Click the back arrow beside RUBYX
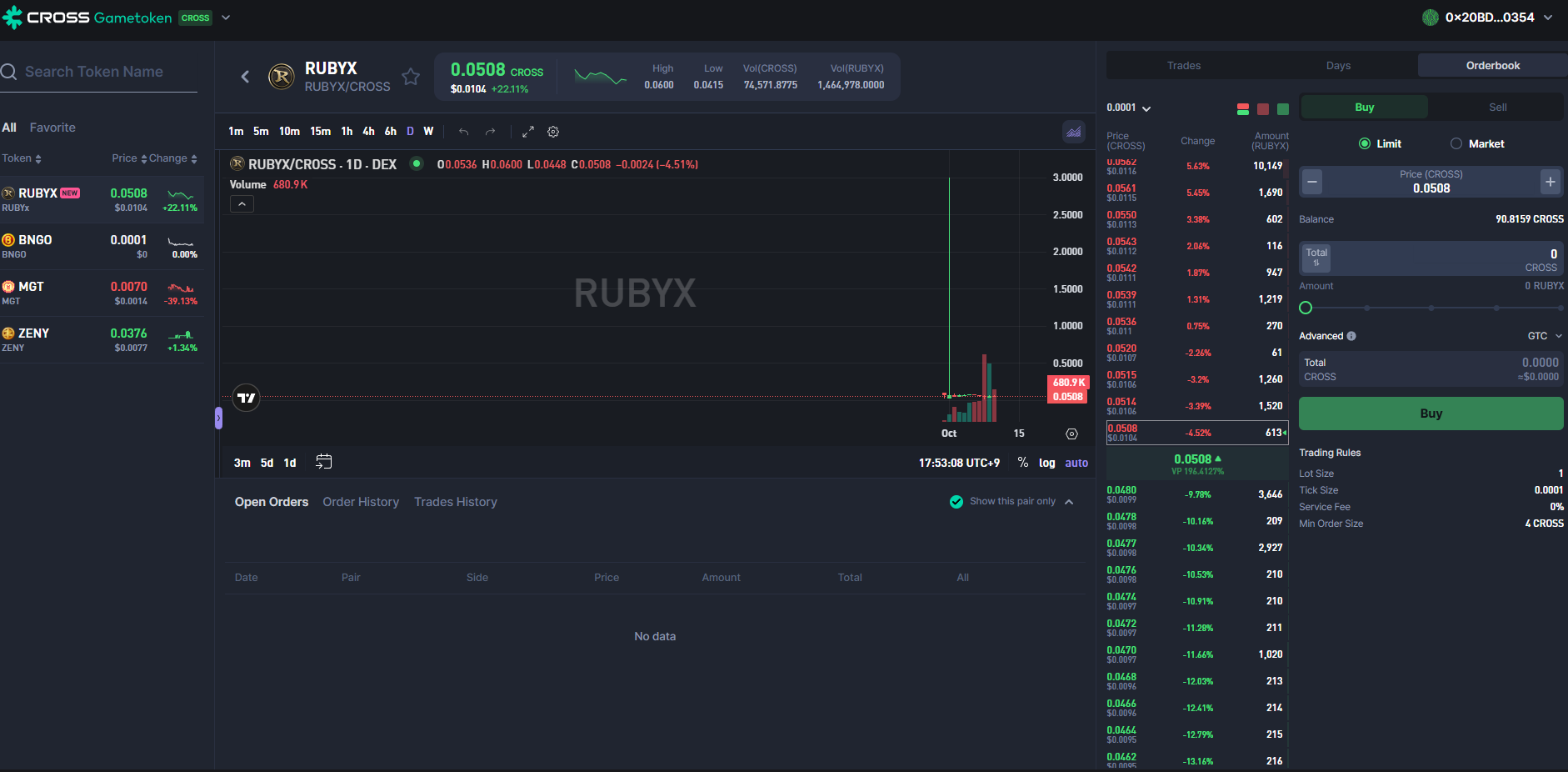The width and height of the screenshot is (1568, 772). (245, 77)
